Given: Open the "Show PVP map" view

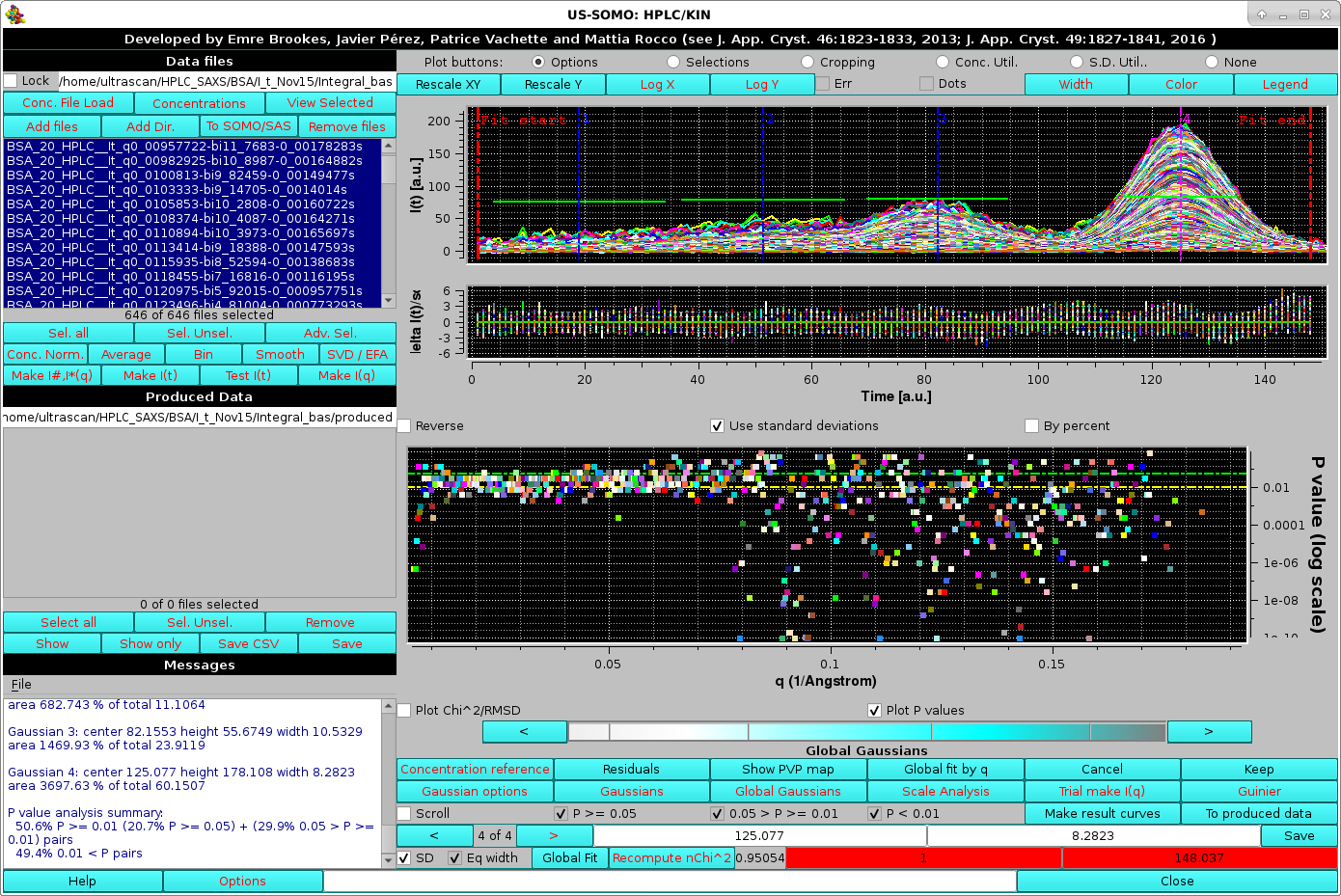Looking at the screenshot, I should [x=788, y=769].
